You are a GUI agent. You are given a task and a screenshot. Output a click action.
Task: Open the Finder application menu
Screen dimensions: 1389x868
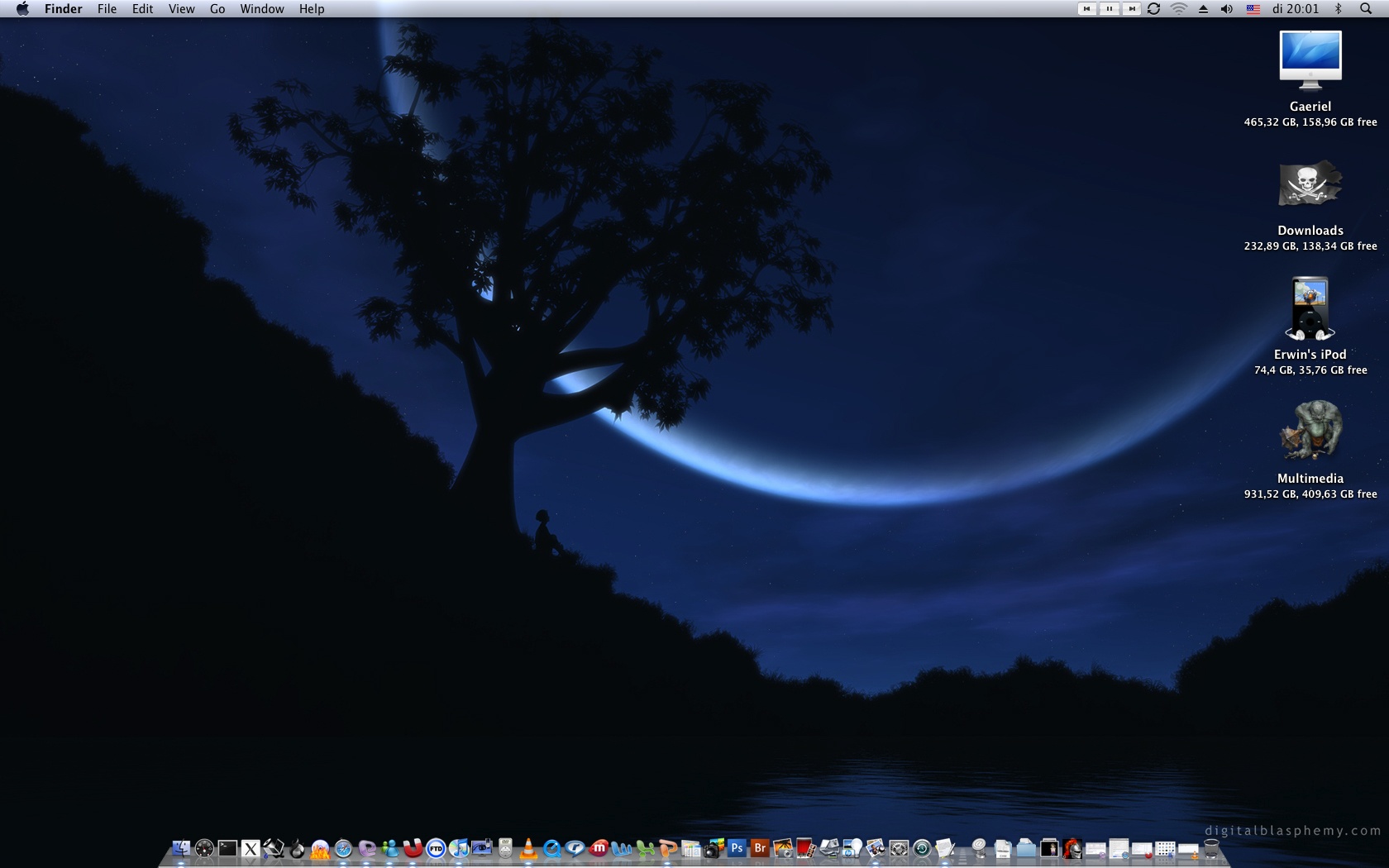point(64,9)
